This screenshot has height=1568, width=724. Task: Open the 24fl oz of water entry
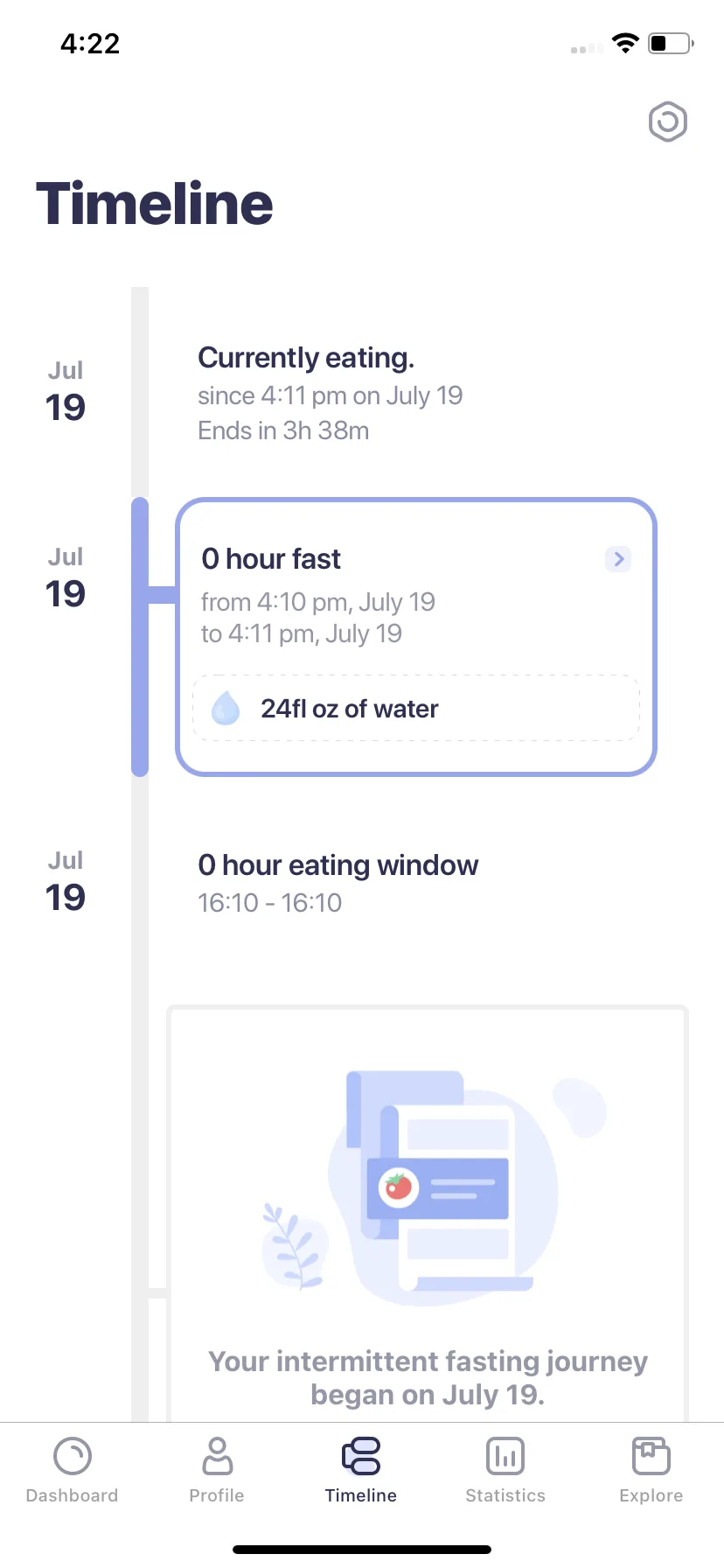[416, 708]
